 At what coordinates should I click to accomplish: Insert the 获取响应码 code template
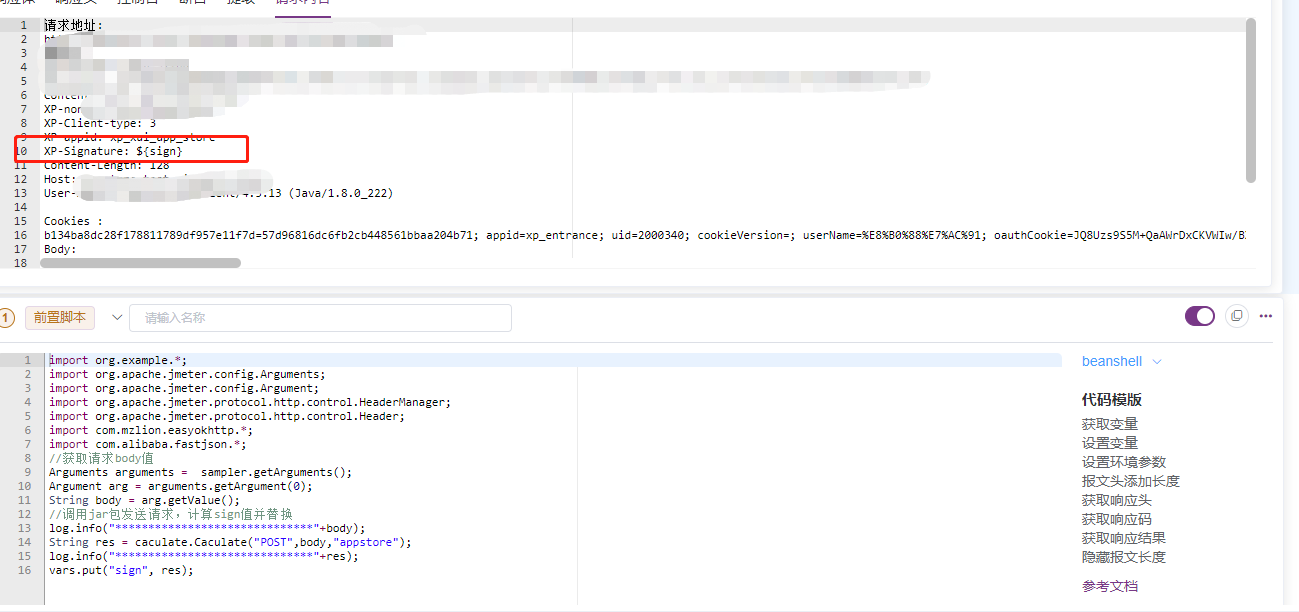1116,519
